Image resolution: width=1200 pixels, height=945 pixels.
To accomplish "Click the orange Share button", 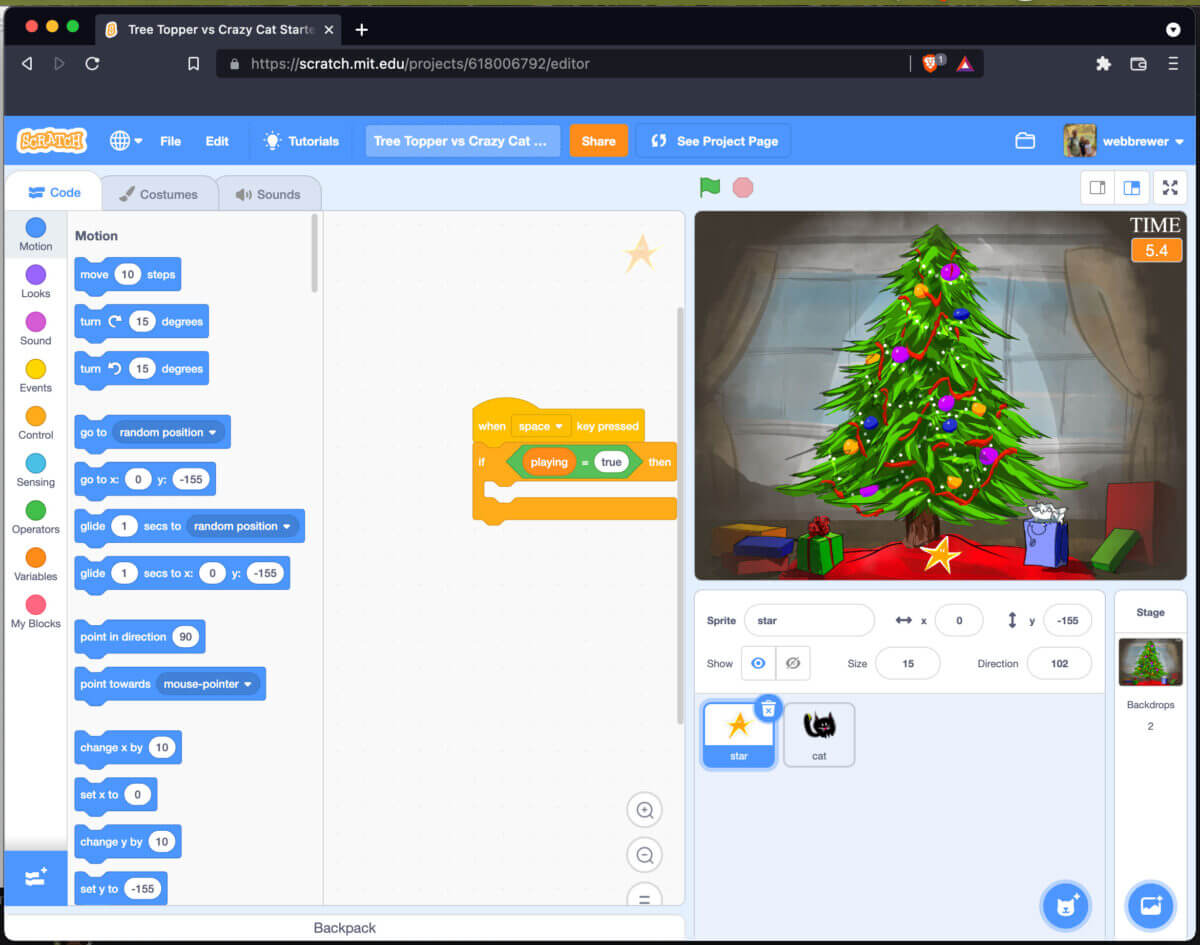I will pyautogui.click(x=598, y=141).
